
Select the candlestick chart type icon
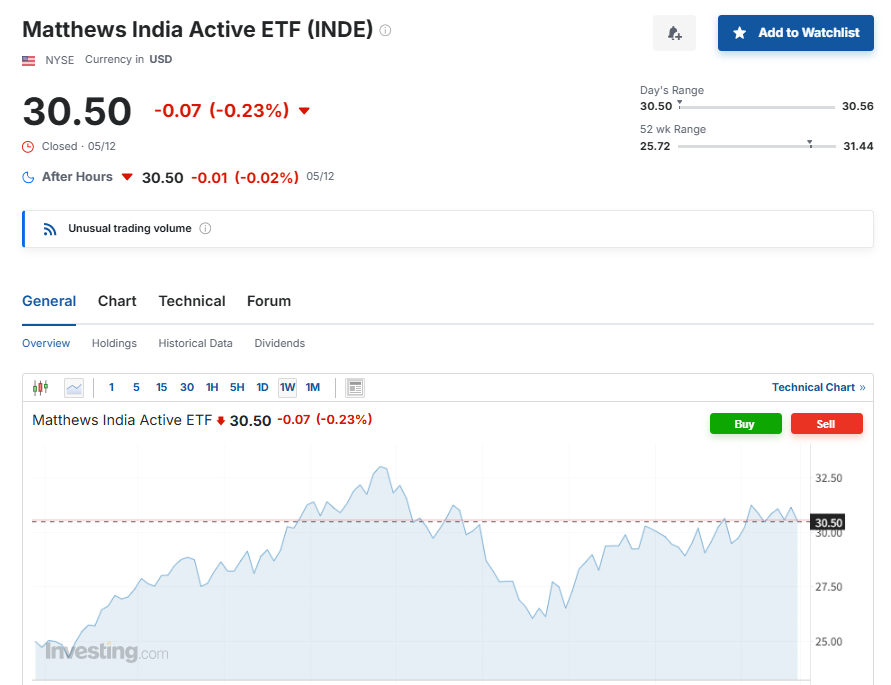tap(40, 388)
